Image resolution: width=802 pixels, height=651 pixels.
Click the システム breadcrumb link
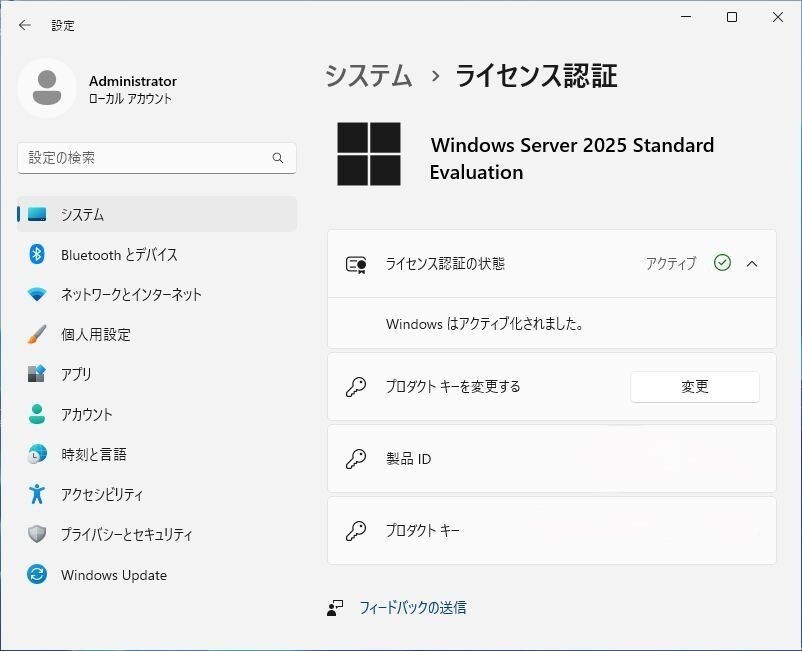point(368,76)
